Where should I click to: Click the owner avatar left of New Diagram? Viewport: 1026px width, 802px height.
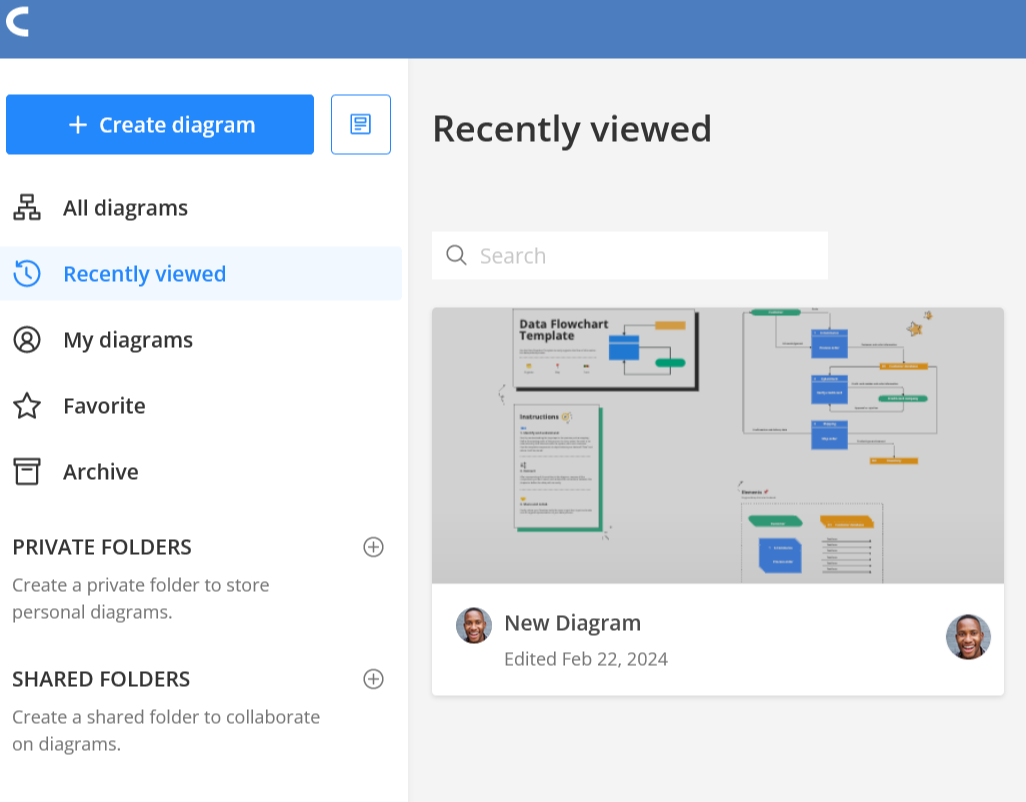474,626
